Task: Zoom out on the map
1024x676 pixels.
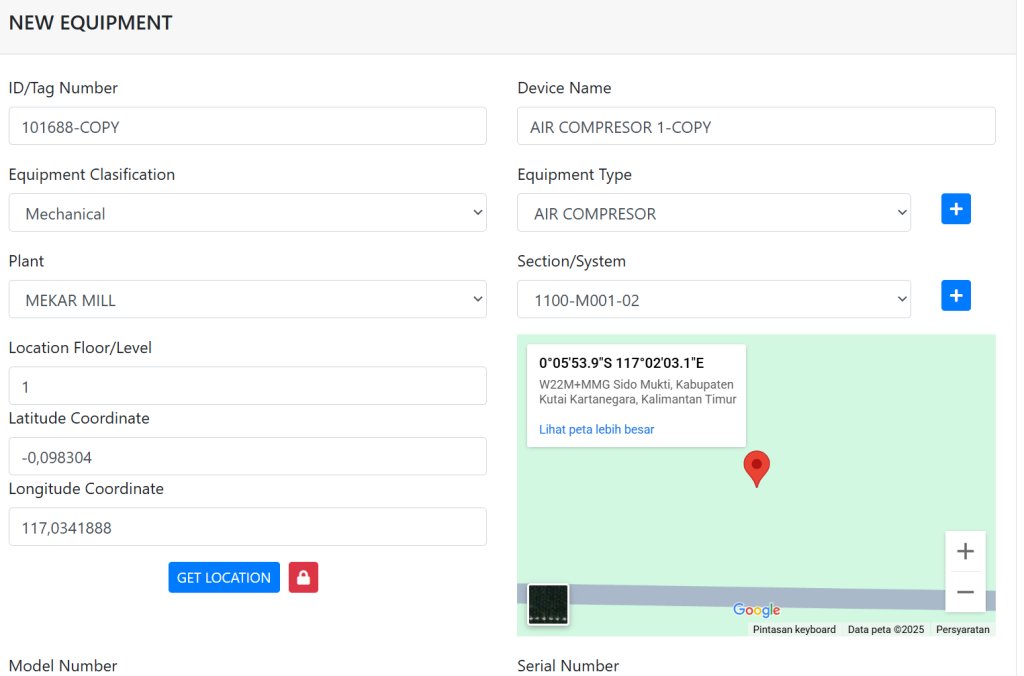Action: (965, 592)
